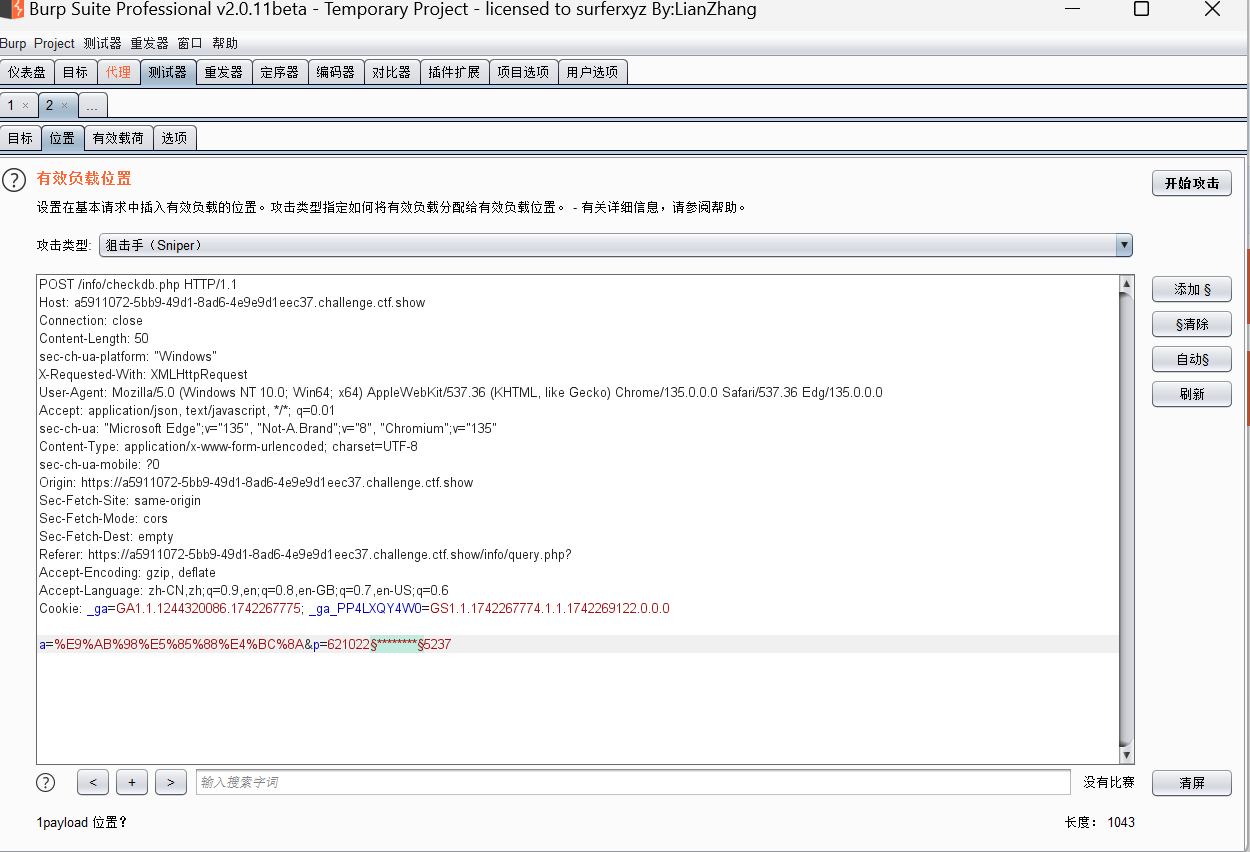Switch to the 代理 tab
This screenshot has height=852, width=1250.
coord(118,72)
